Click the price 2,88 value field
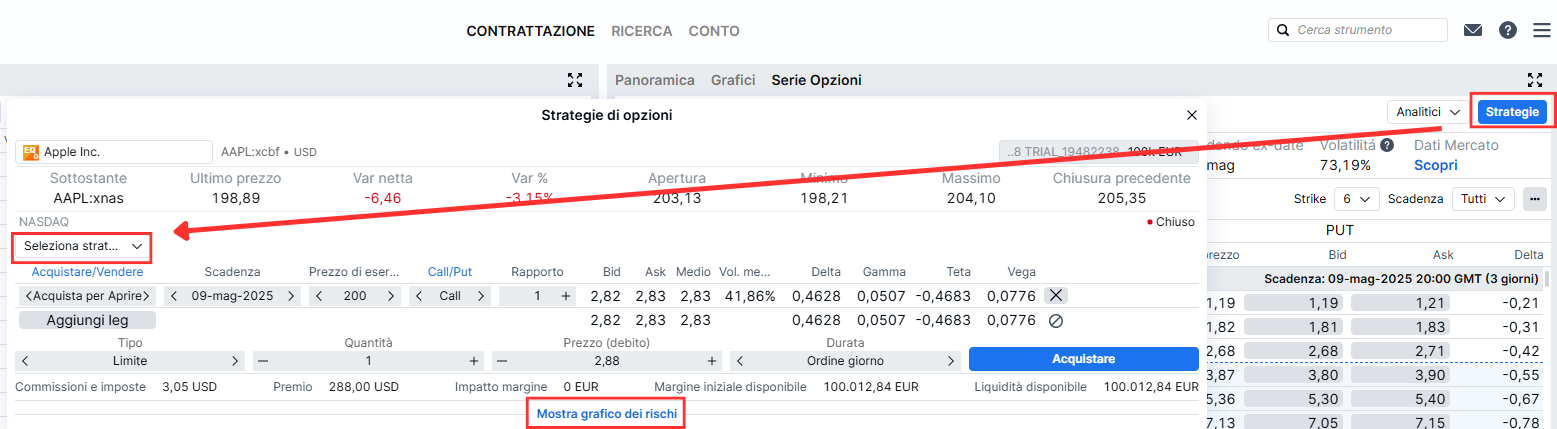1557x429 pixels. coord(607,361)
